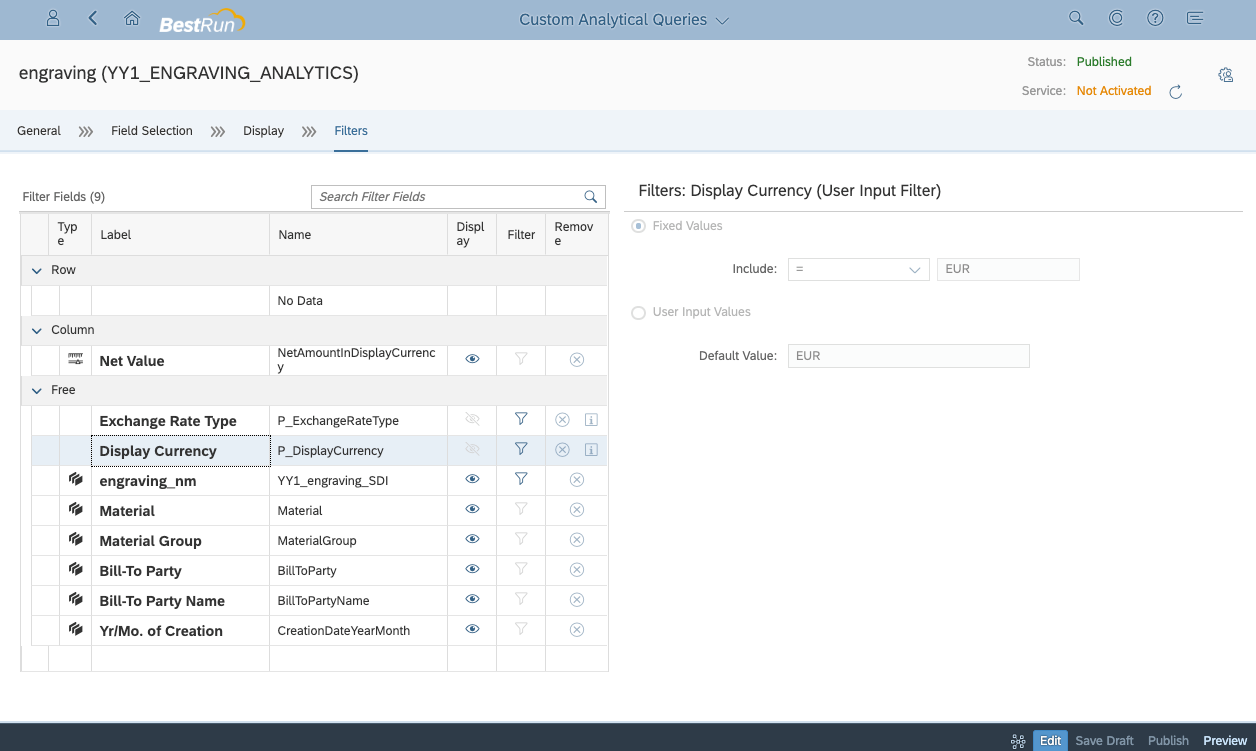Click inside the Search Filter Fields box
Viewport: 1256px width, 751px height.
click(450, 197)
